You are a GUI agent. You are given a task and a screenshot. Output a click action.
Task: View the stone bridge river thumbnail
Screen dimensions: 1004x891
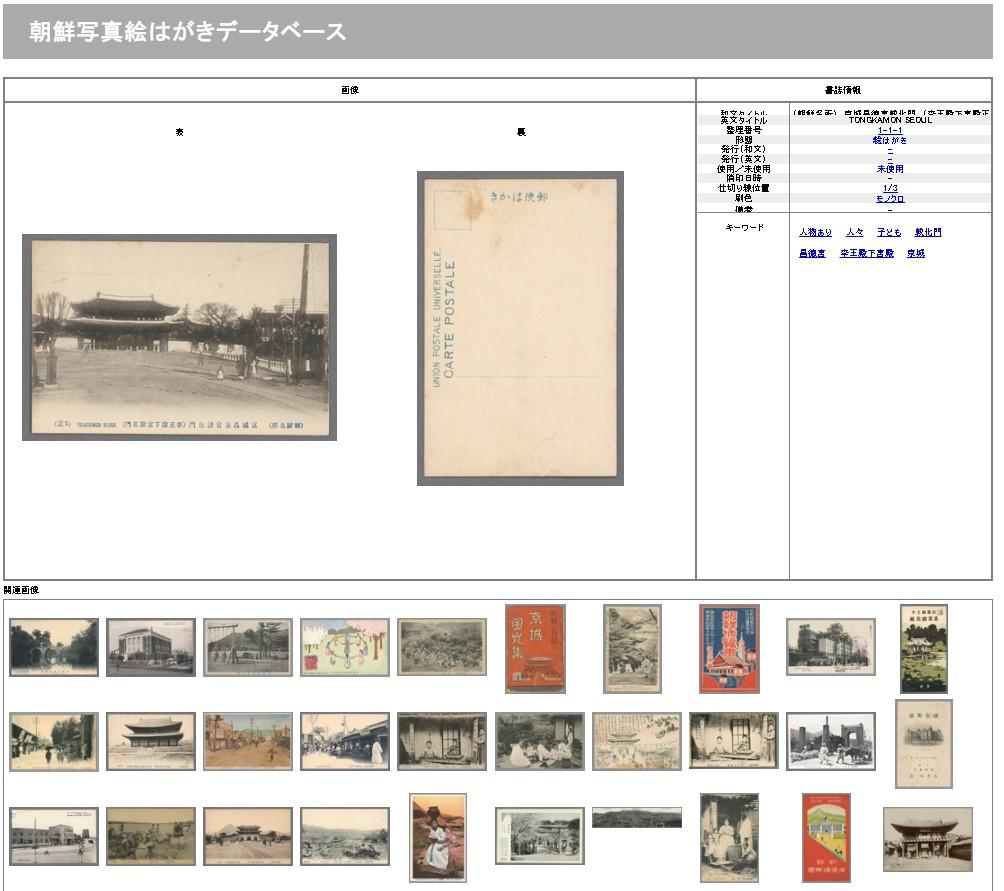pyautogui.click(x=54, y=647)
